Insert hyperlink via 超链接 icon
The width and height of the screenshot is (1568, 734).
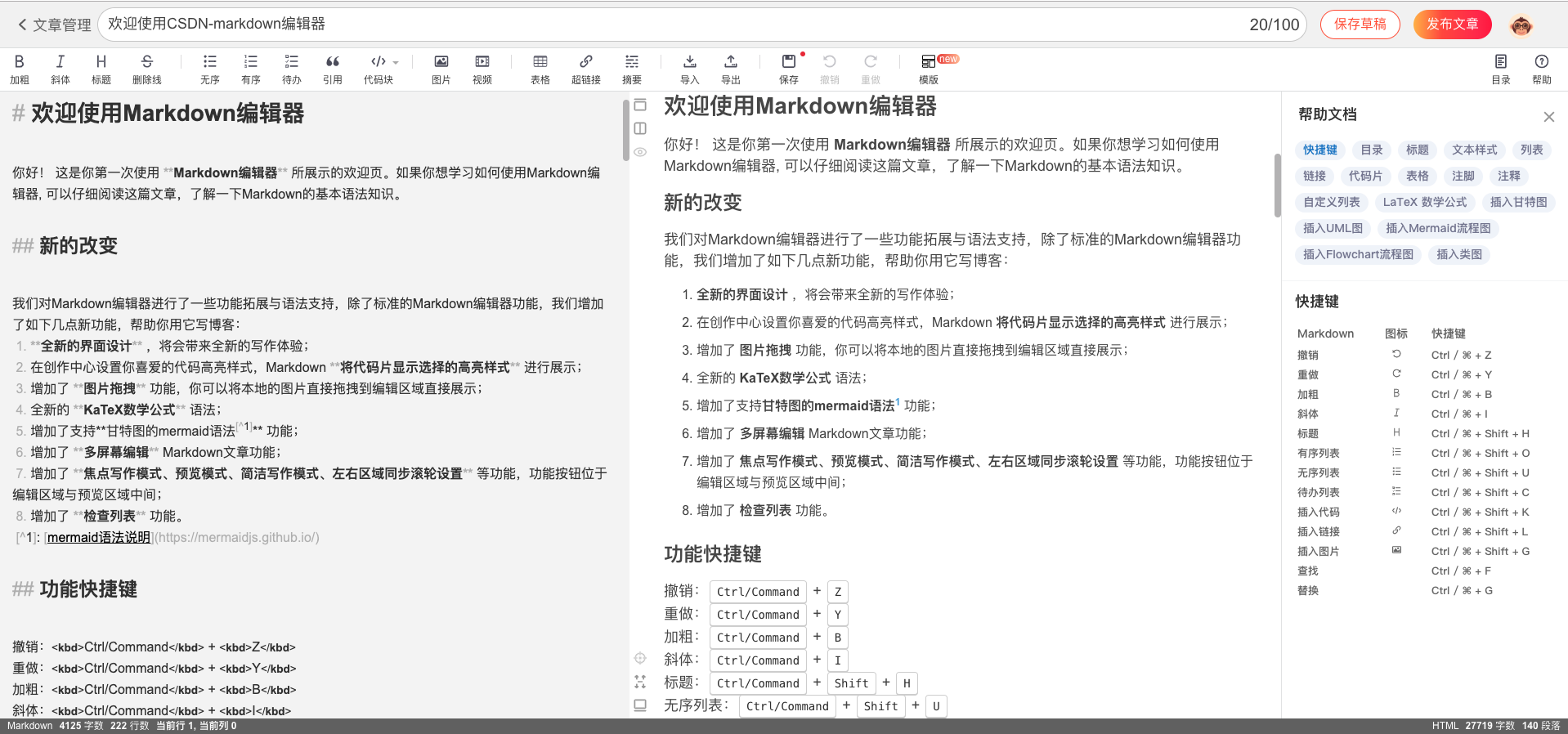(x=586, y=69)
